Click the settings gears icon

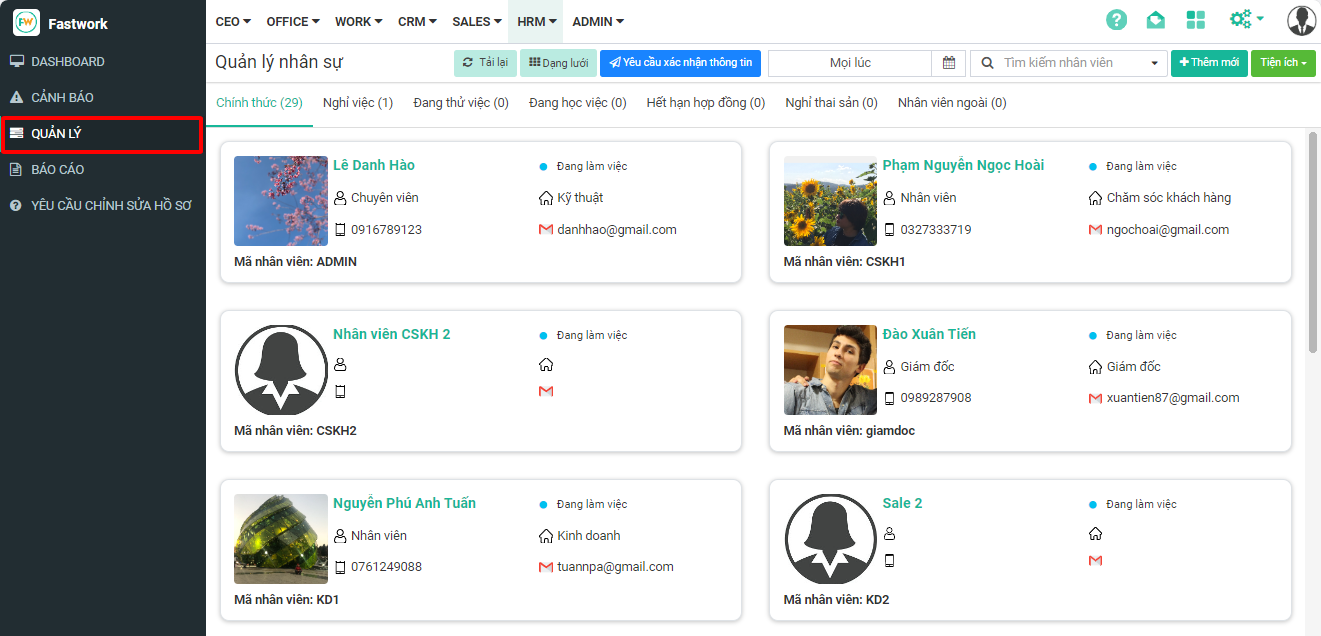coord(1245,20)
